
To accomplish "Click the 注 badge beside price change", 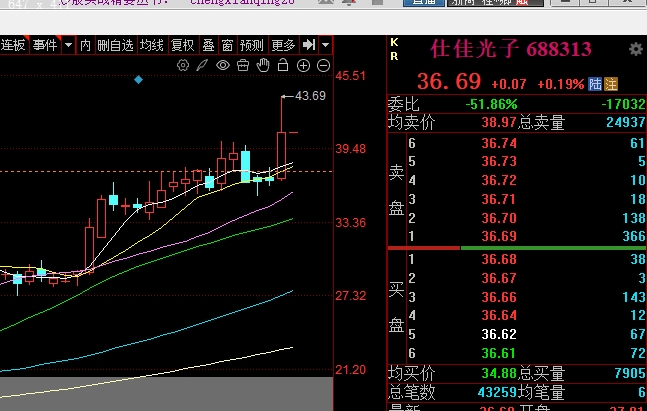I will (611, 84).
